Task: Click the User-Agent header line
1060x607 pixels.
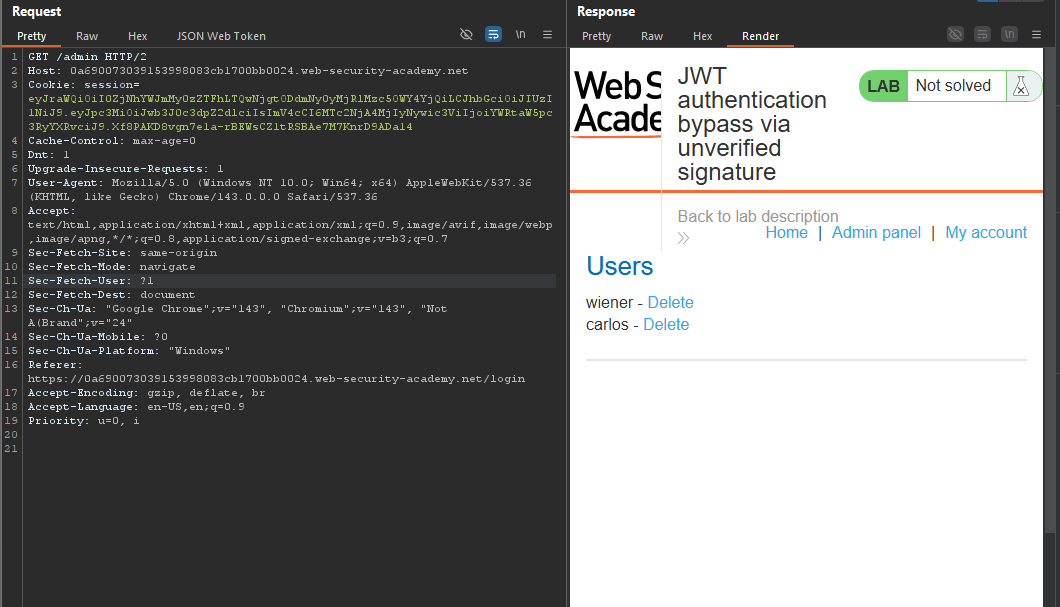Action: click(x=279, y=189)
